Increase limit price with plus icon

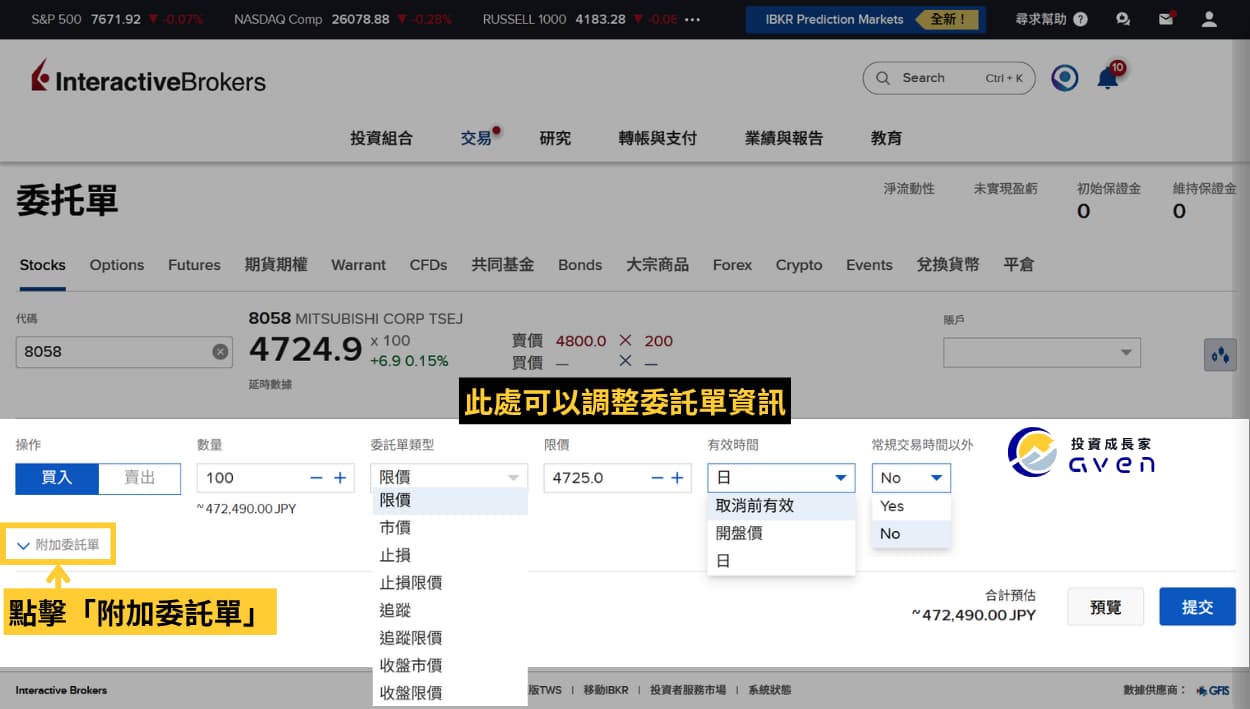pos(677,478)
